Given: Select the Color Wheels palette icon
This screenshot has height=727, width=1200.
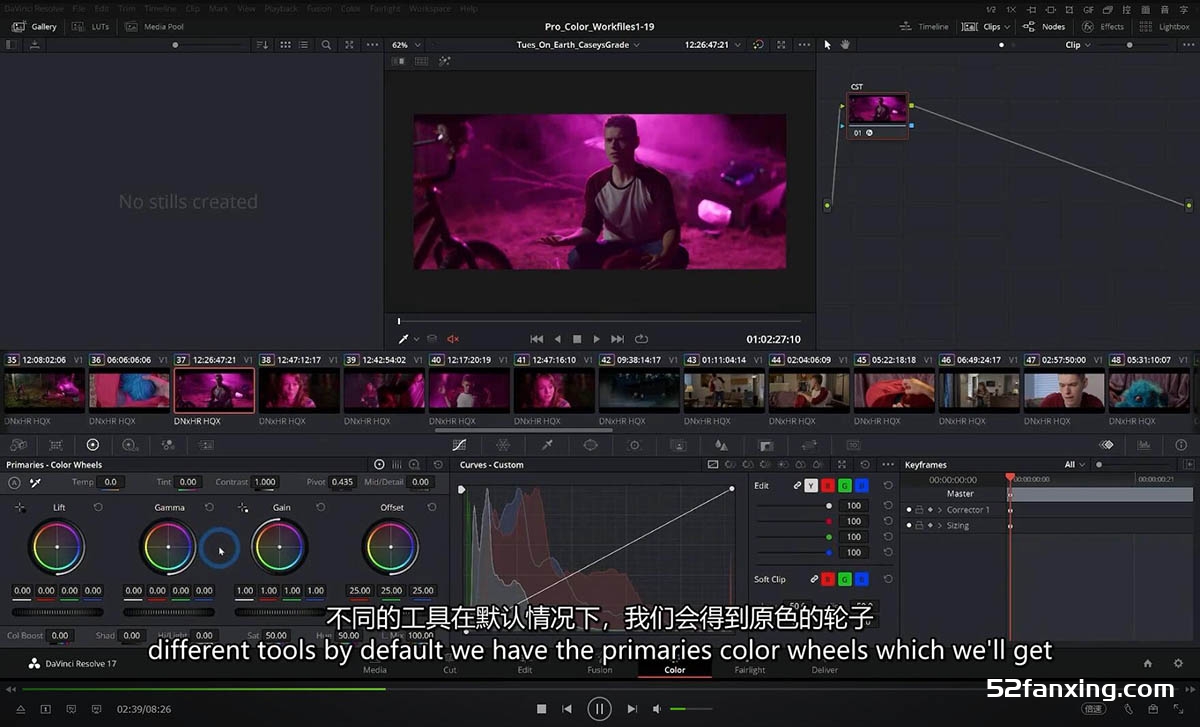Looking at the screenshot, I should coord(93,445).
